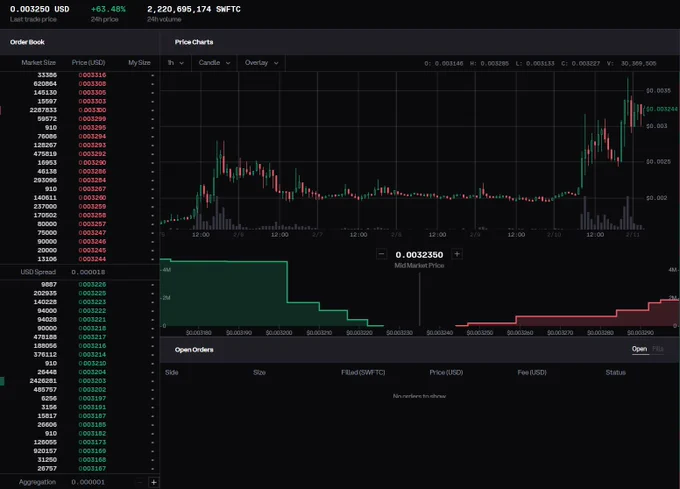Increase order book aggregation with plus button
Viewport: 680px width, 489px height.
click(x=154, y=482)
